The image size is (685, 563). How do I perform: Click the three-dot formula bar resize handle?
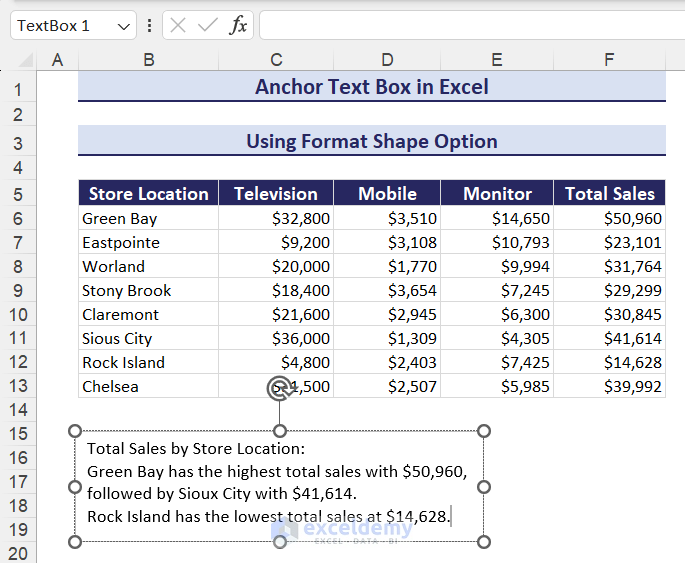149,25
